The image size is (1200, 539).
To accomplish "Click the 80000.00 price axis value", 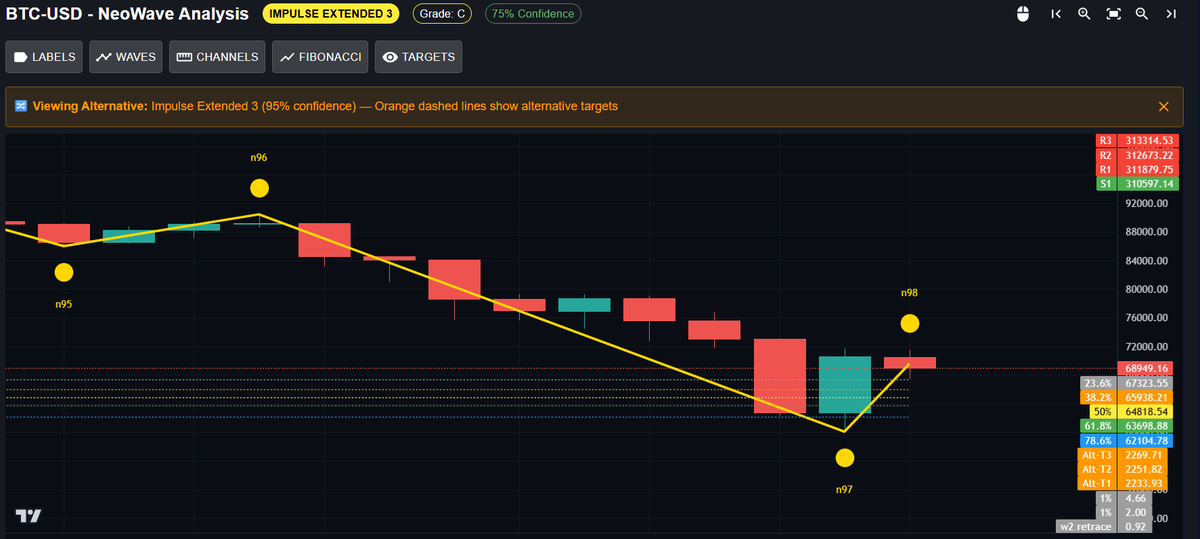I will click(1148, 289).
